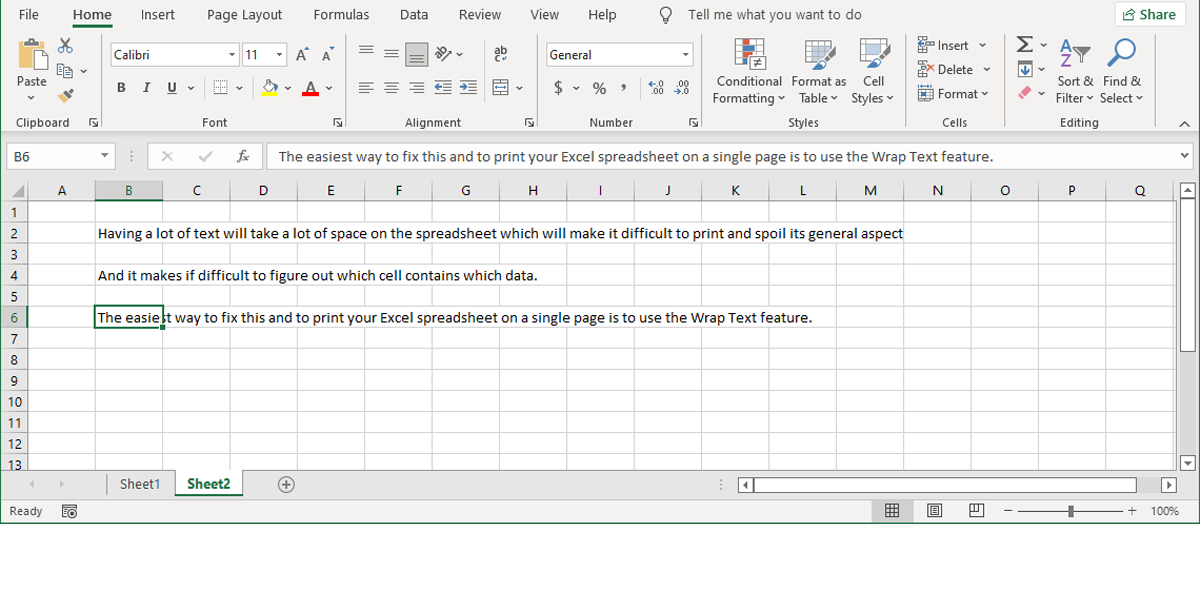Click the Paste clipboard icon

pos(32,55)
